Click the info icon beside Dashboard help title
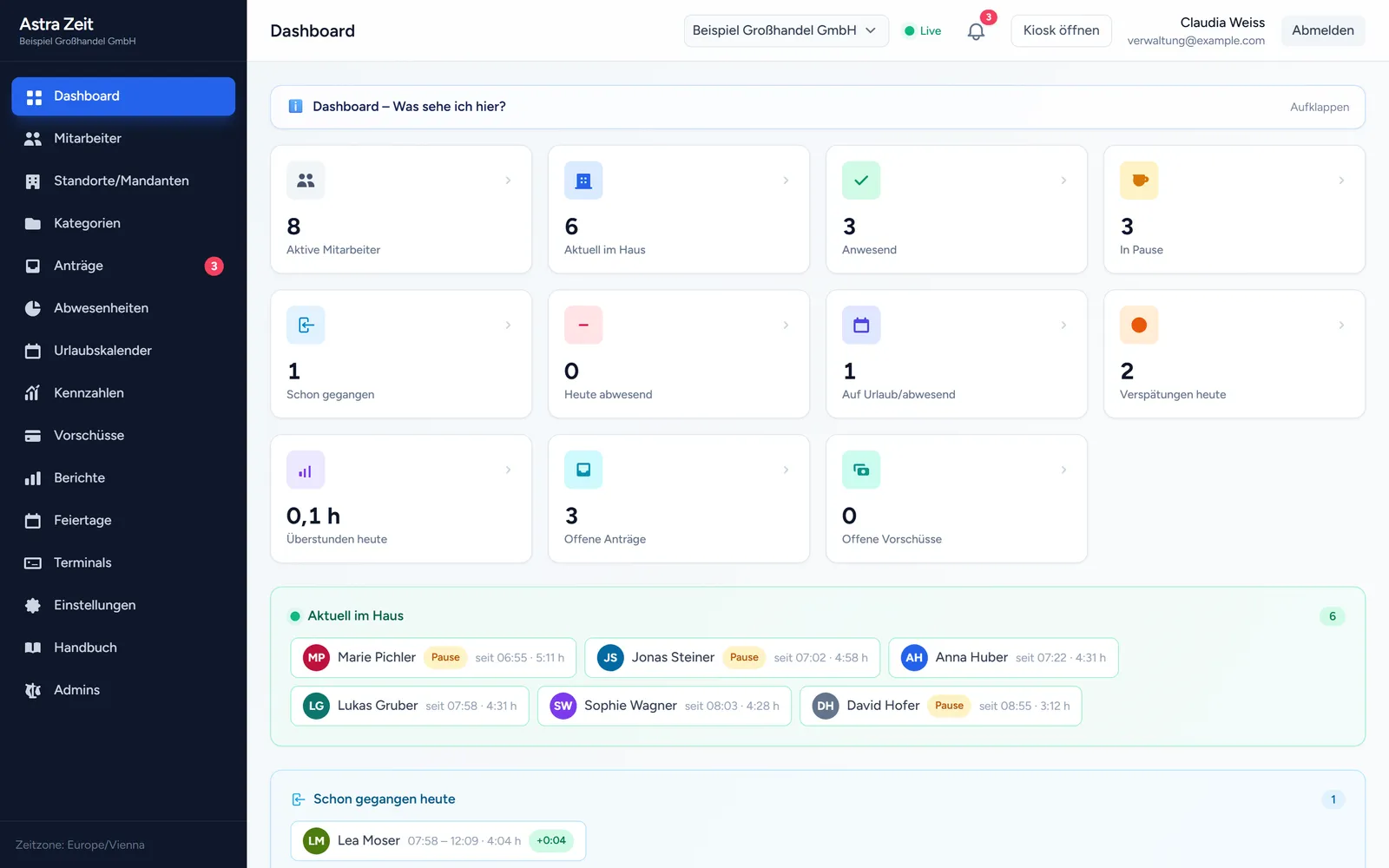 tap(295, 107)
